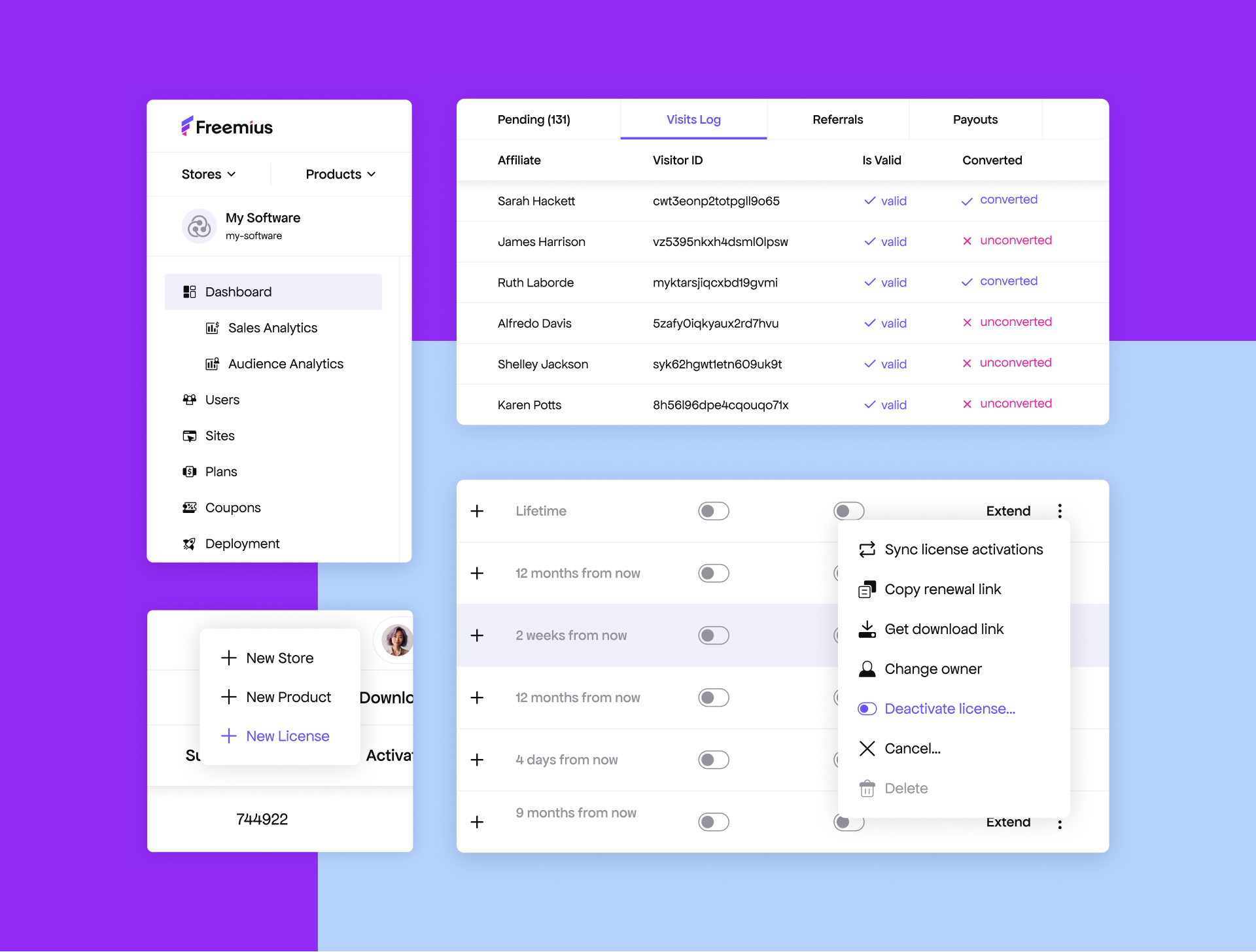This screenshot has width=1256, height=952.
Task: Toggle the 12 months license switch
Action: [713, 572]
